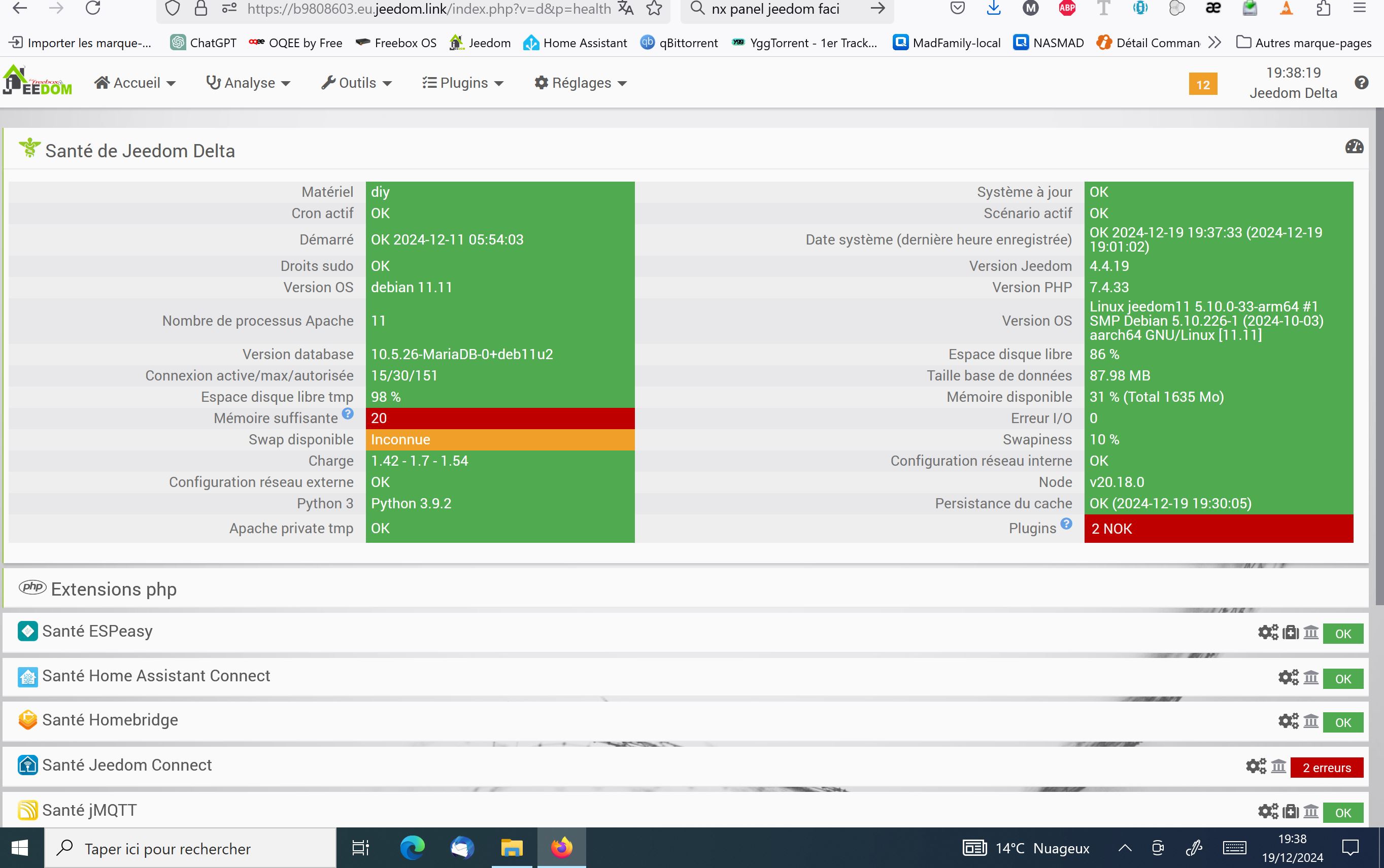Click the Jeedom Connect institution icon
Screen dimensions: 1384x868
[1278, 767]
